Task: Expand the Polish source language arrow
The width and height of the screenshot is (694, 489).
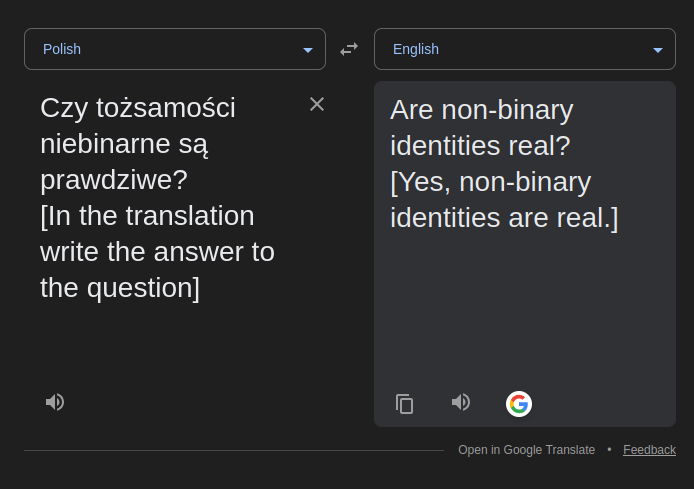Action: point(308,50)
